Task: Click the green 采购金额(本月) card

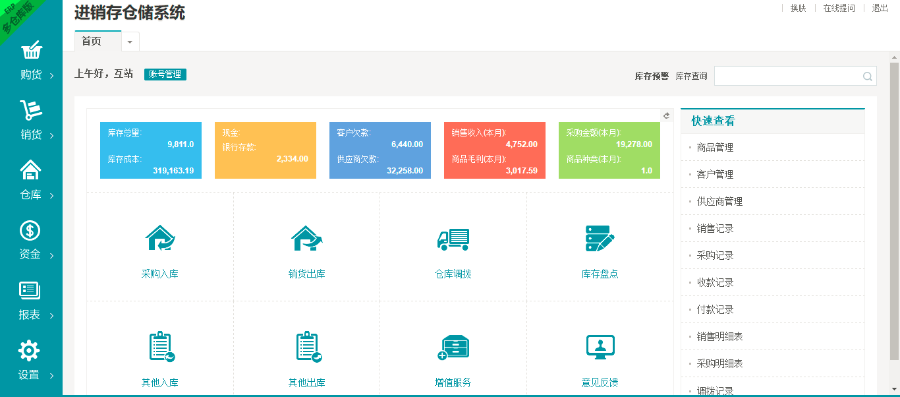Action: [609, 150]
